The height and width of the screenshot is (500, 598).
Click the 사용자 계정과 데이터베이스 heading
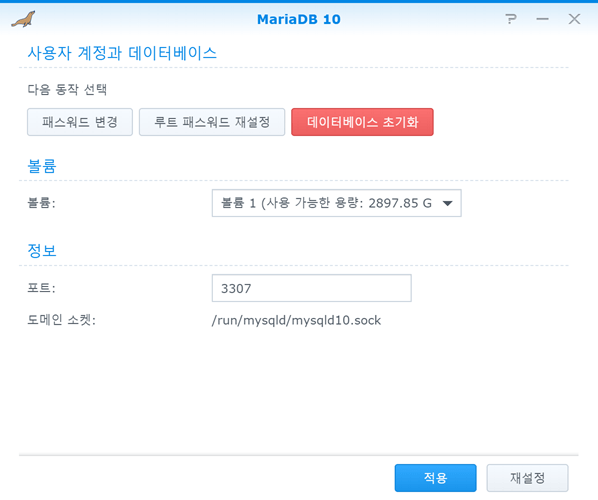(x=122, y=53)
